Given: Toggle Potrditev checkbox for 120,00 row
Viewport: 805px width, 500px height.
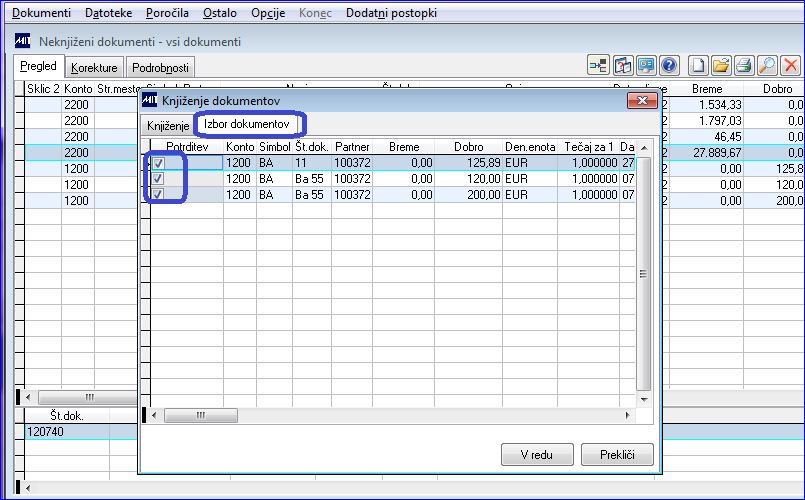Looking at the screenshot, I should pos(158,179).
